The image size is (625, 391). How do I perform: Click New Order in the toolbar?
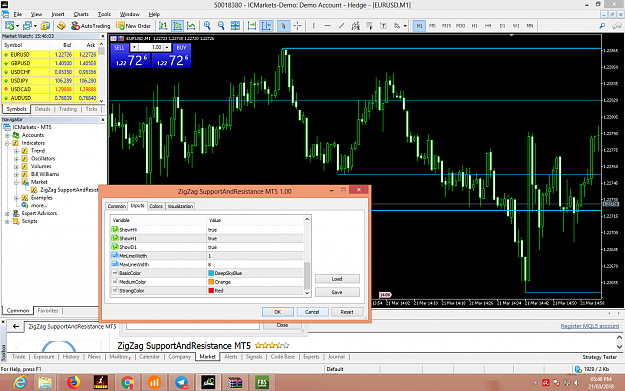pos(134,26)
